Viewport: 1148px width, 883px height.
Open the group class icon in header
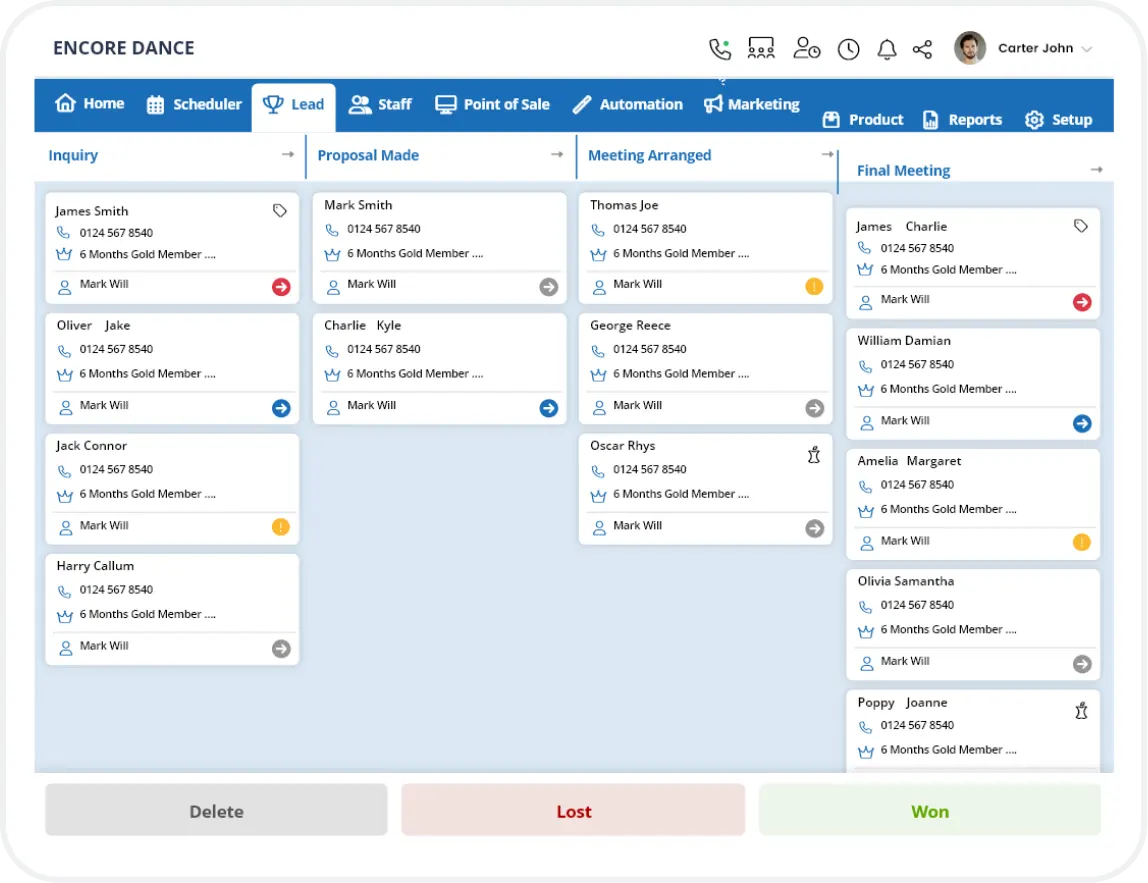(761, 48)
